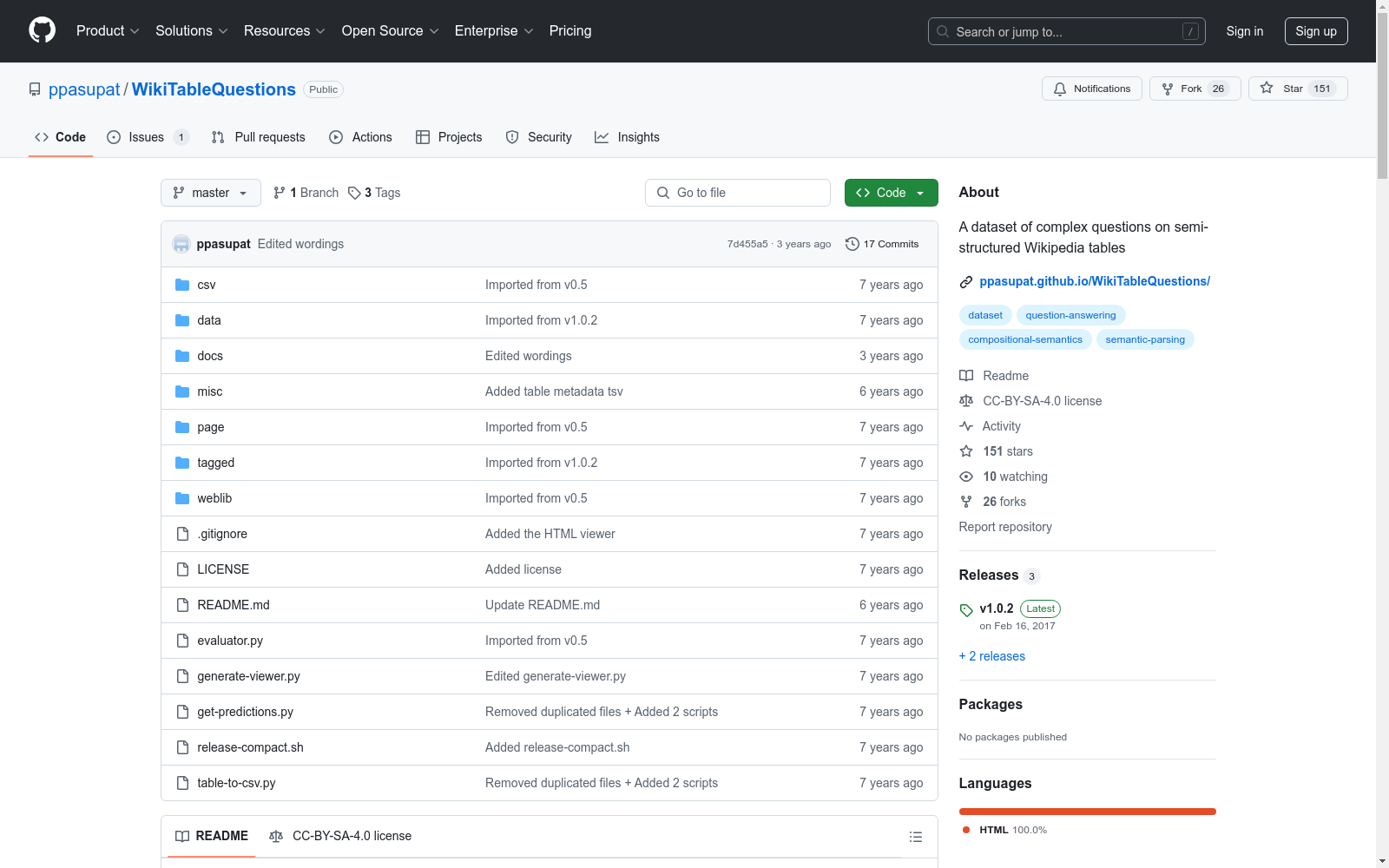Image resolution: width=1389 pixels, height=868 pixels.
Task: Click the tag icon beside v1.0.2 release
Action: [x=966, y=610]
